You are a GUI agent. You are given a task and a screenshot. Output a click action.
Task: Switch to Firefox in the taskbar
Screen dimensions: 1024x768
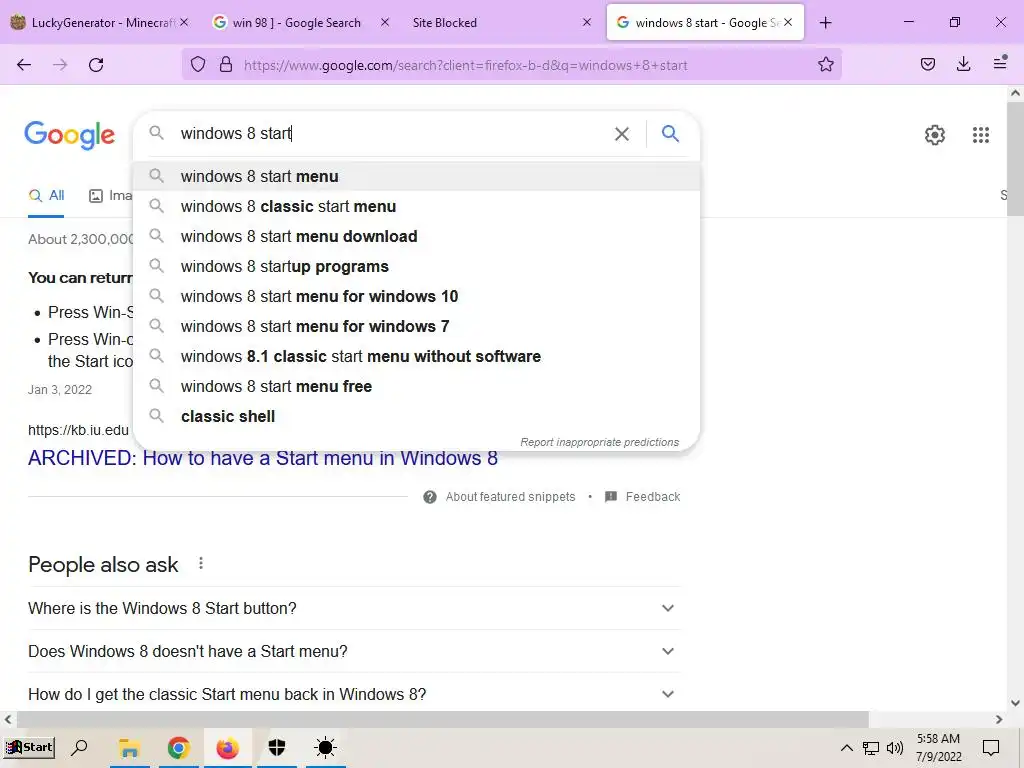(227, 748)
